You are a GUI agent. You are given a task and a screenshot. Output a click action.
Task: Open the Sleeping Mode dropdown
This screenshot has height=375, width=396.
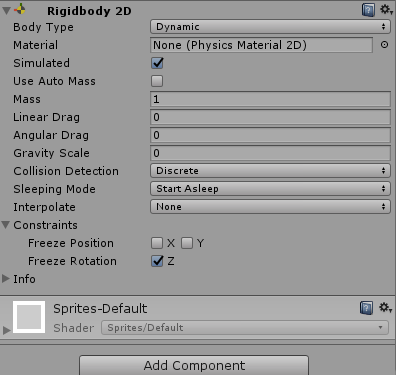(270, 189)
